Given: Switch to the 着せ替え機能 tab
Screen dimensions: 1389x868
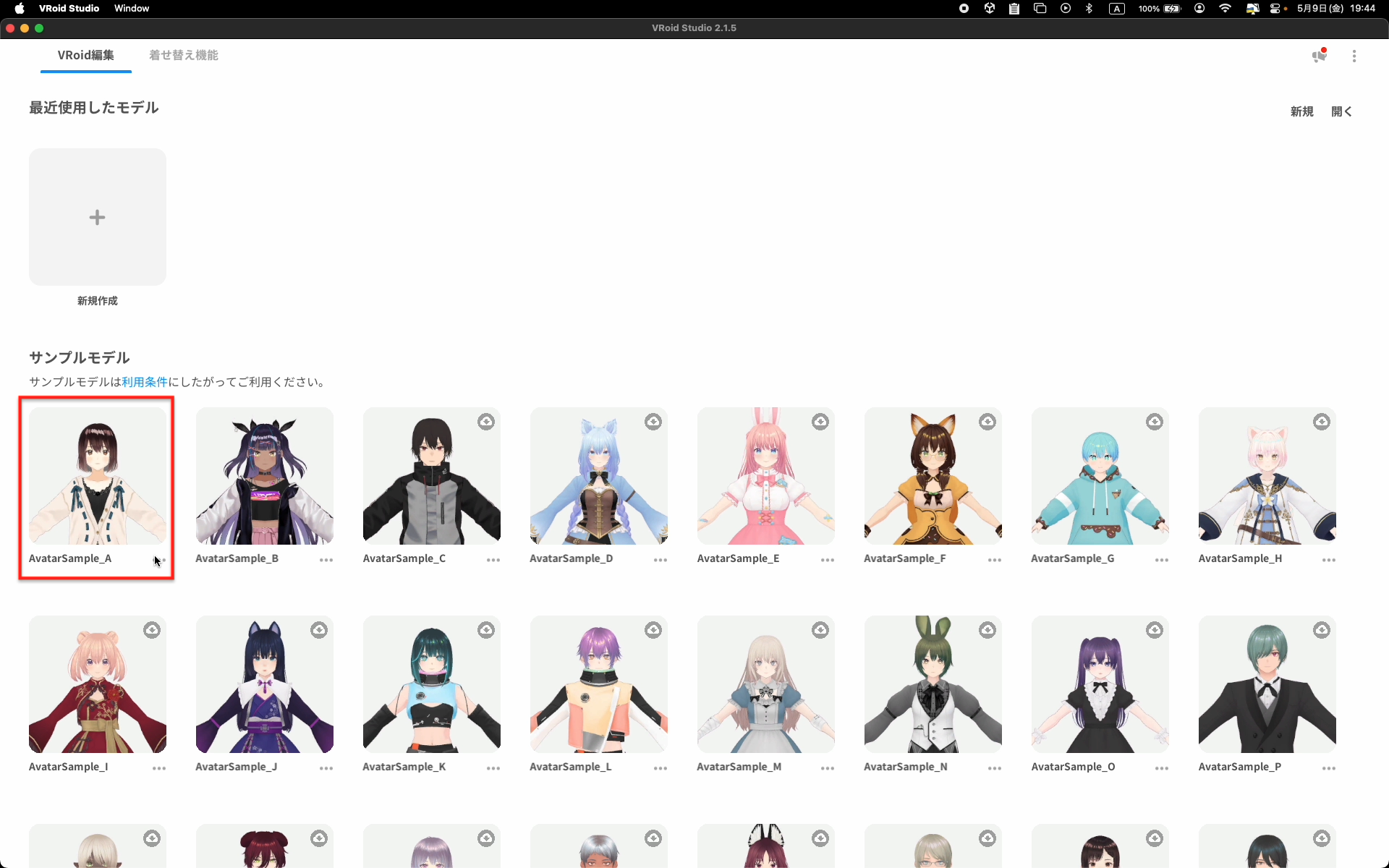Looking at the screenshot, I should [x=184, y=55].
